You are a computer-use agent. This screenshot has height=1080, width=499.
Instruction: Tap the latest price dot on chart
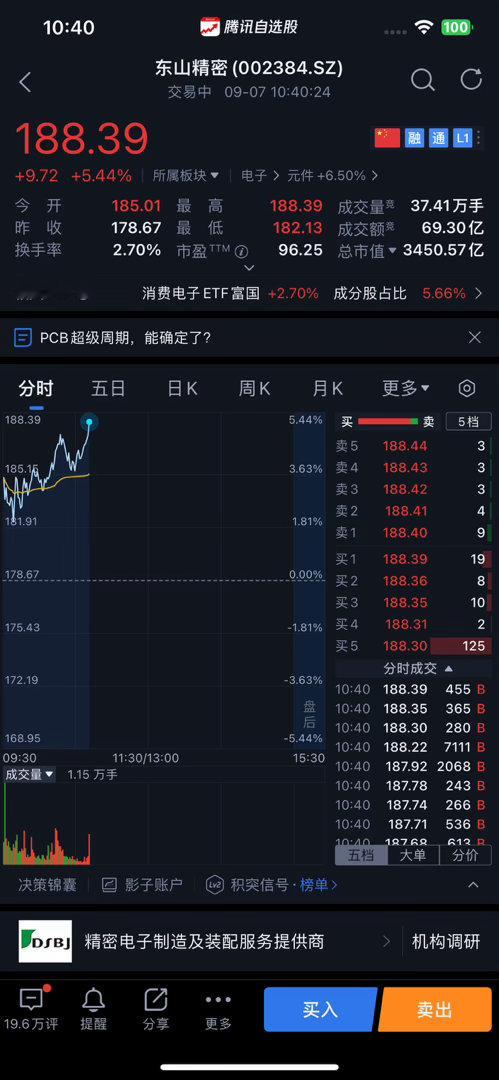click(x=89, y=422)
